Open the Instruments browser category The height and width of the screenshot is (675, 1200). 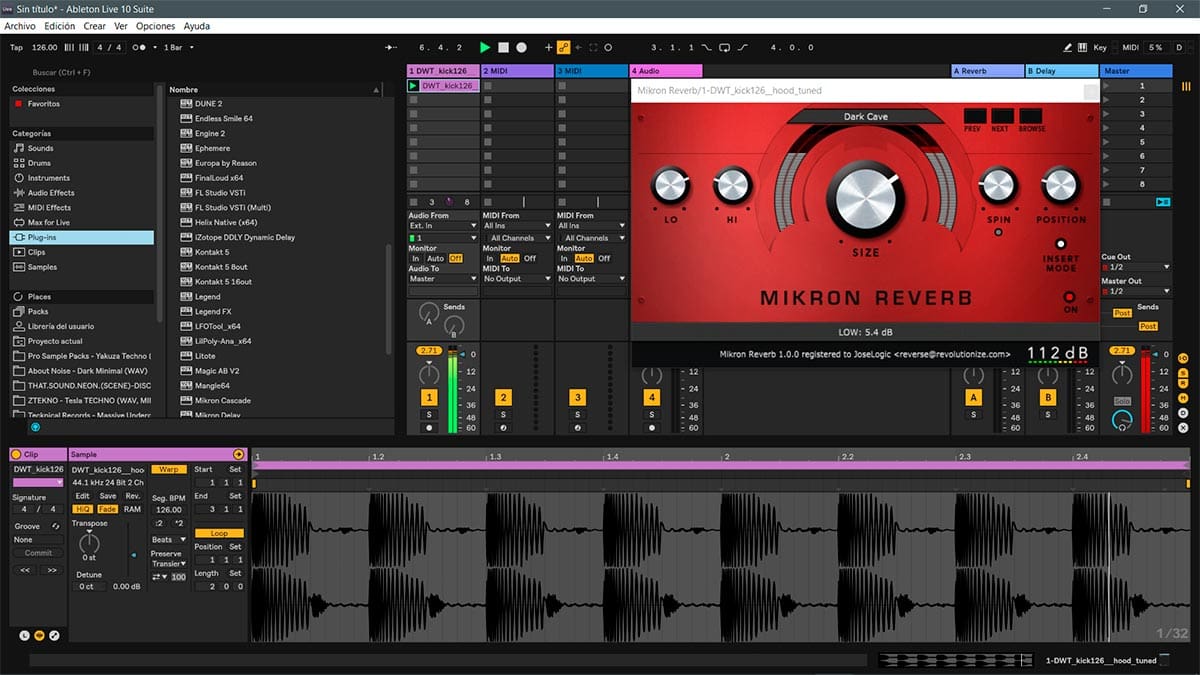point(48,178)
